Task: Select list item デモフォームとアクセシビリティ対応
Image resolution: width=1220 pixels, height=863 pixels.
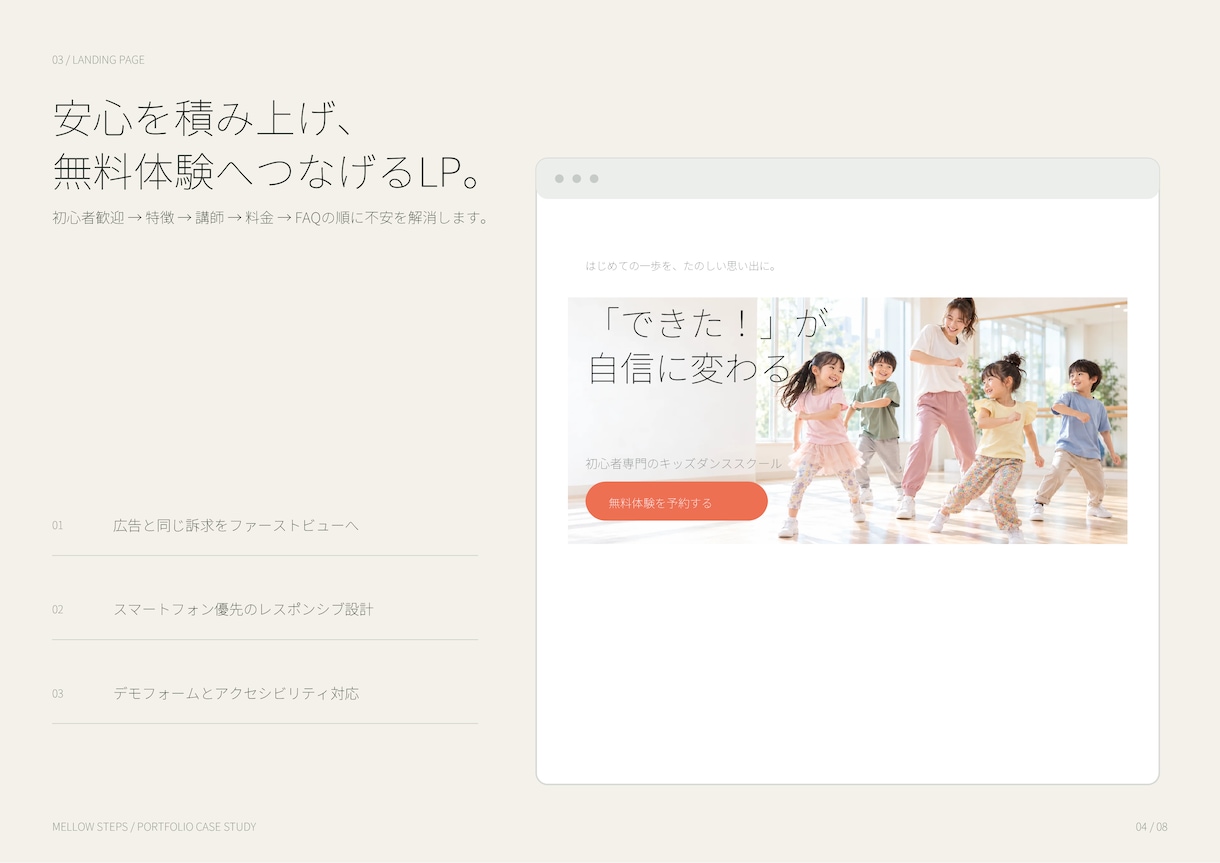Action: coord(236,693)
